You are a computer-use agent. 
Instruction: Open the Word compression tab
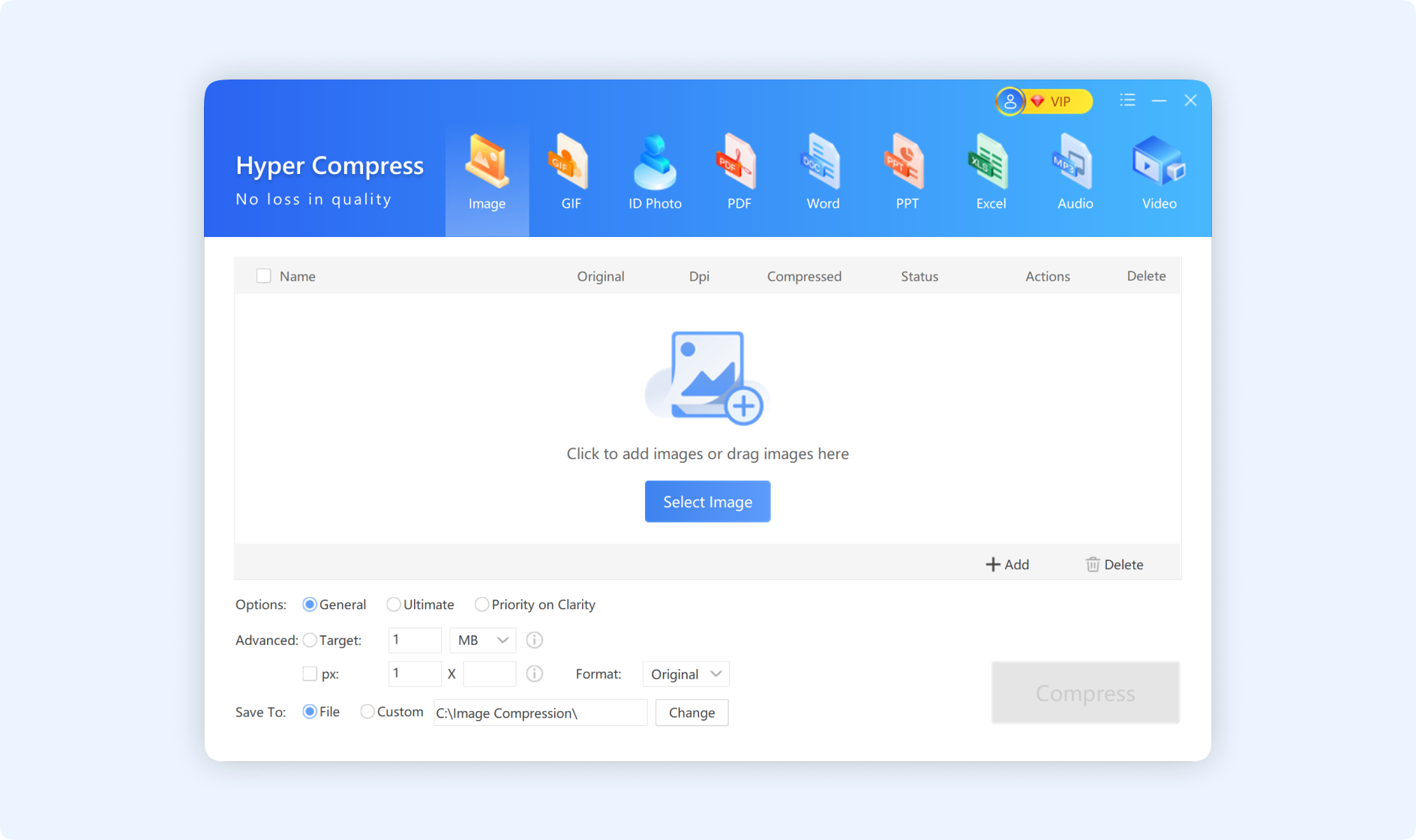tap(823, 174)
